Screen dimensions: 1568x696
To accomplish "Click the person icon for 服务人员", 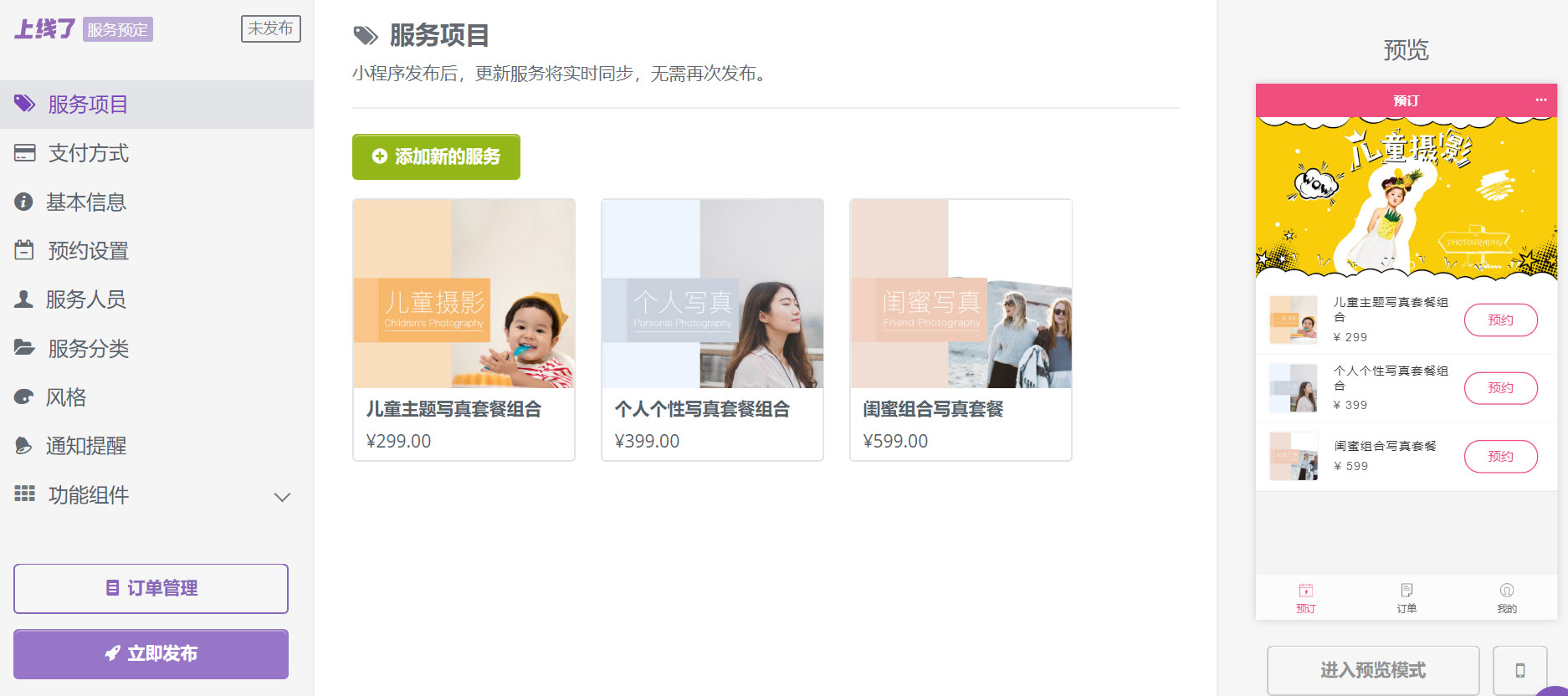I will click(23, 299).
